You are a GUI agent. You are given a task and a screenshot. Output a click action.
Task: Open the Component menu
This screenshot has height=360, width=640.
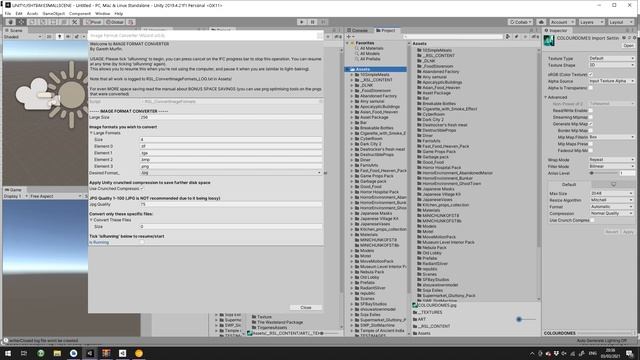point(80,13)
